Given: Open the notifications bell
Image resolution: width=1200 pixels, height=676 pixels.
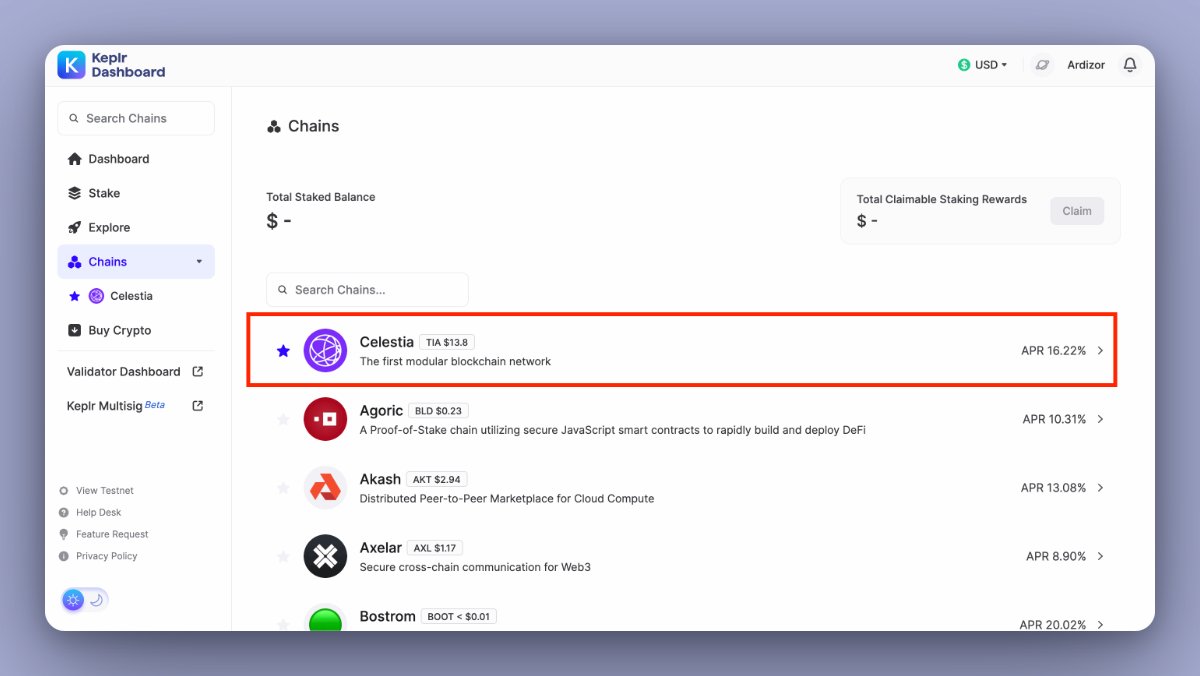Looking at the screenshot, I should point(1130,65).
